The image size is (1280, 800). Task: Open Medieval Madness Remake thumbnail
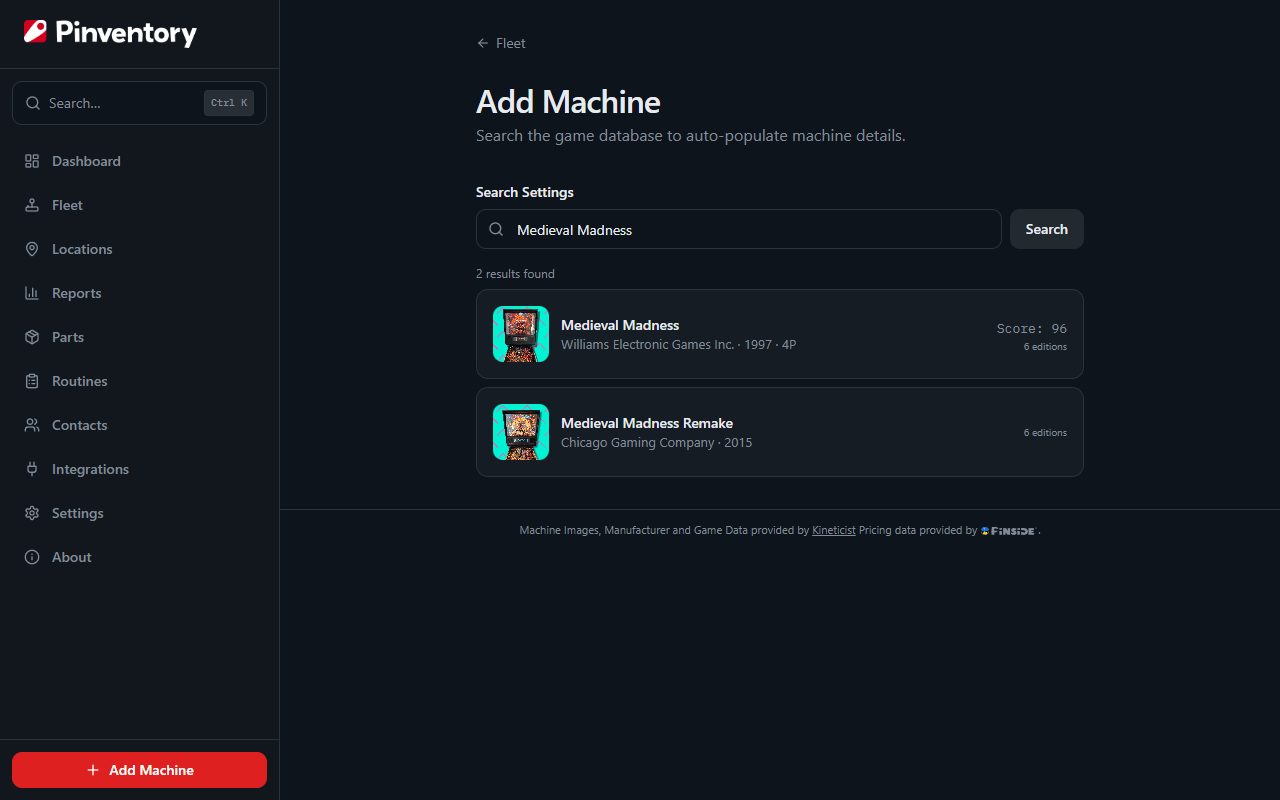521,432
